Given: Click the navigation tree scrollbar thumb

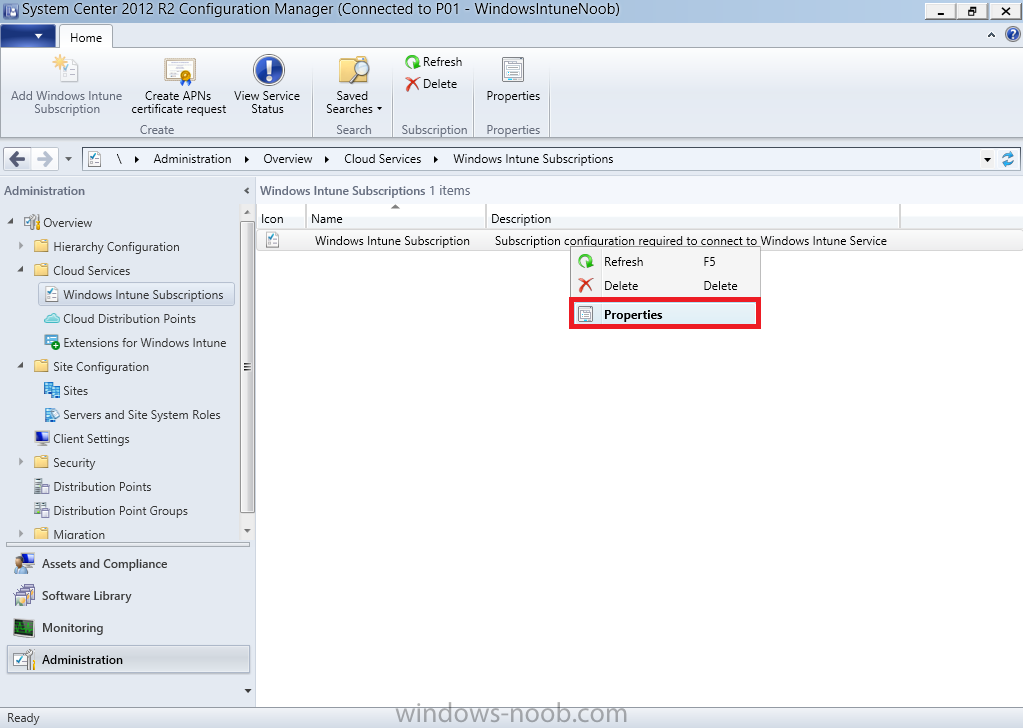Looking at the screenshot, I should pyautogui.click(x=247, y=367).
